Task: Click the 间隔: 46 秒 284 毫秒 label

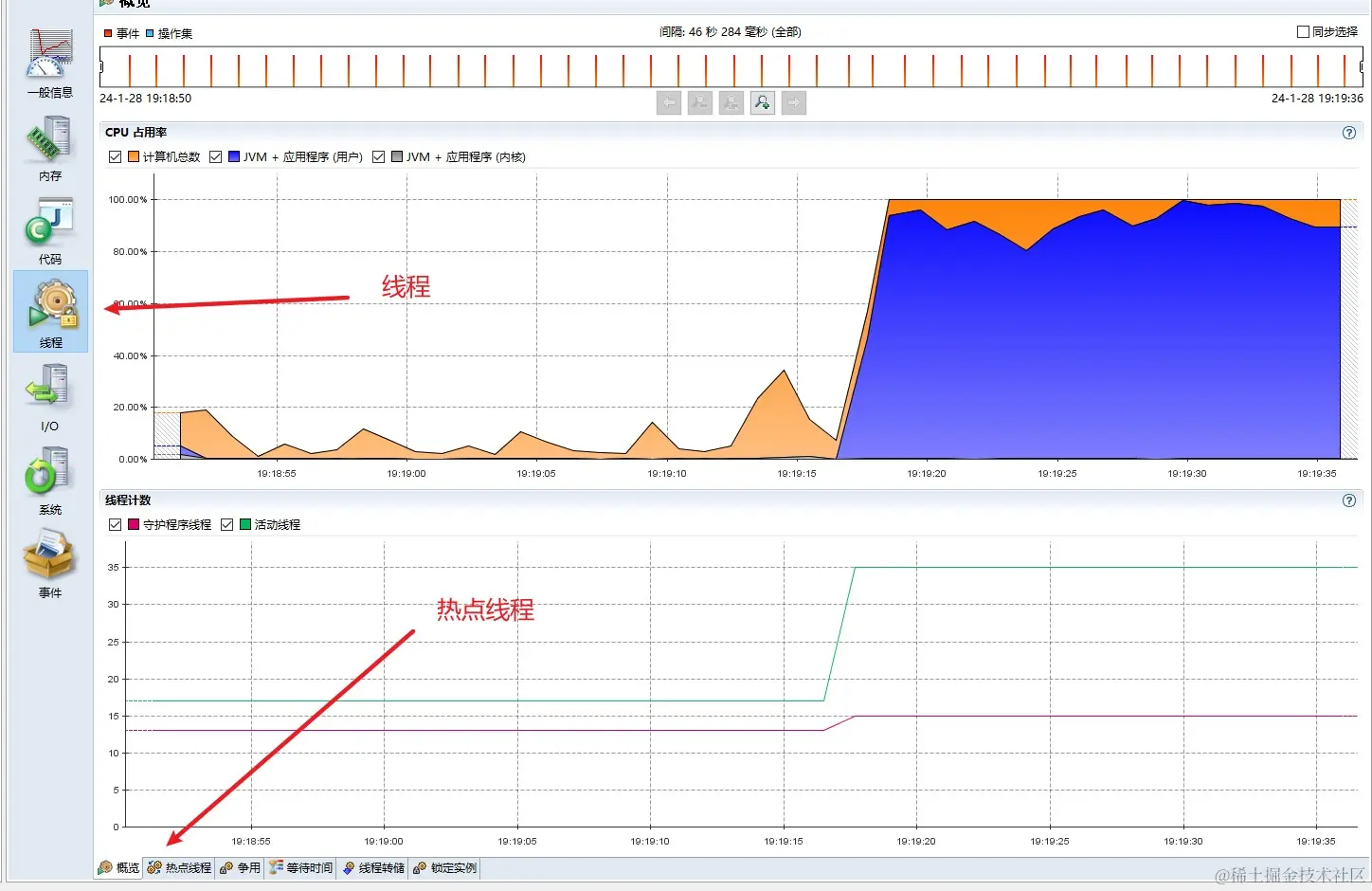Action: point(730,32)
